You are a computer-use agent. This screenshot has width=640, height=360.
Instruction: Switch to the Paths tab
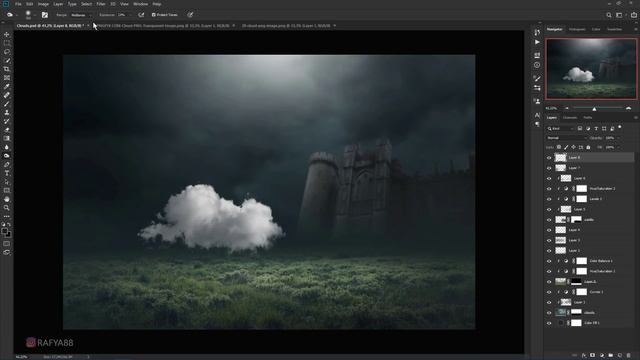pos(588,118)
